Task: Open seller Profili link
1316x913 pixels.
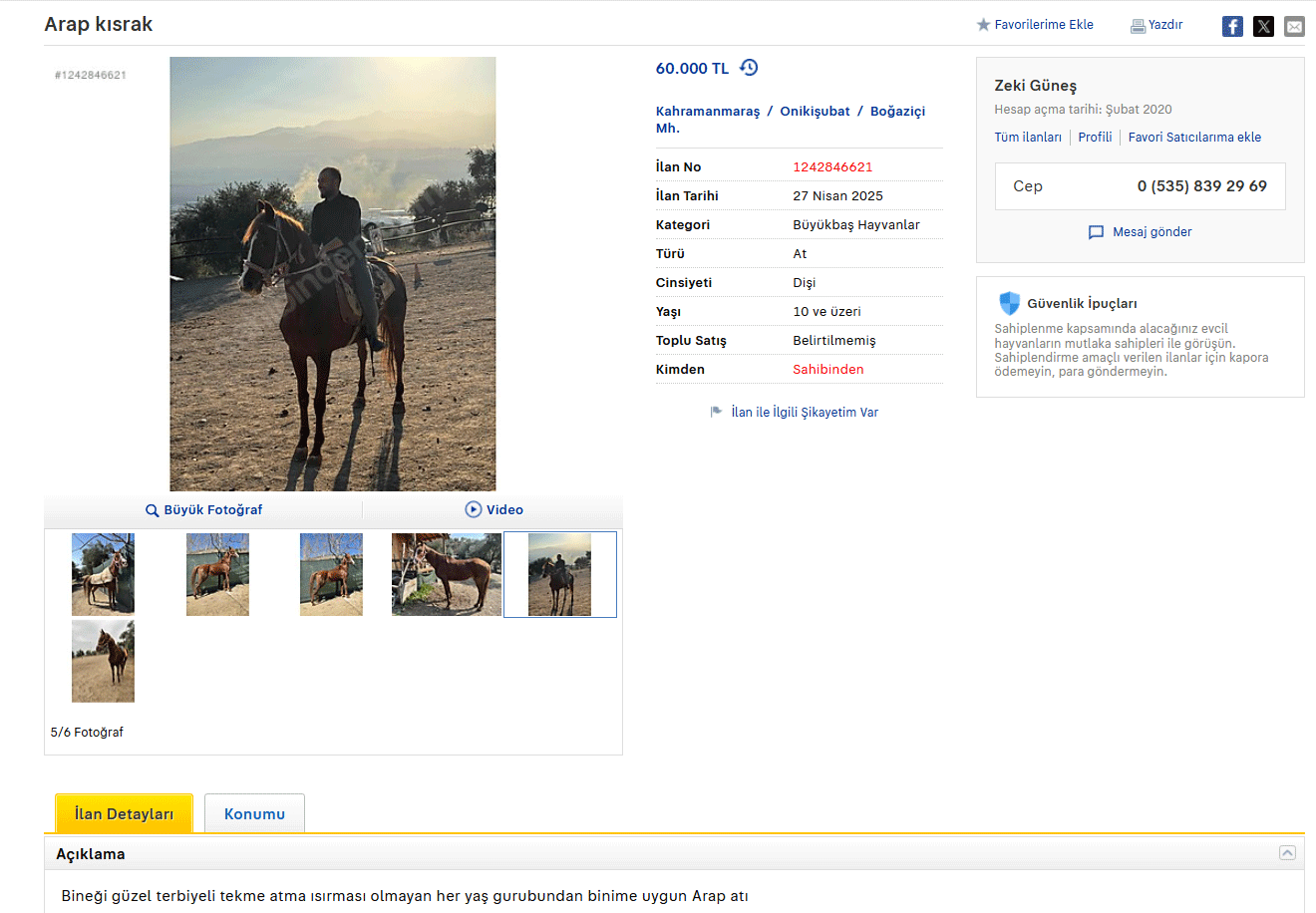Action: click(1095, 138)
